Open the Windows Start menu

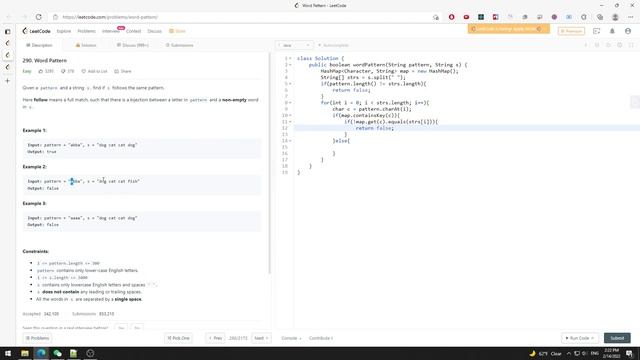pos(8,353)
